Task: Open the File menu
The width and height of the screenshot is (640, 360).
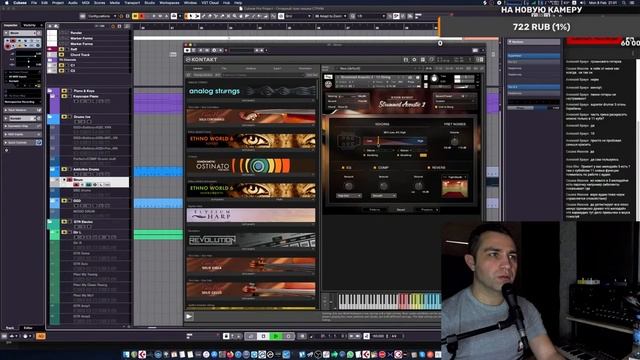Action: pos(34,2)
